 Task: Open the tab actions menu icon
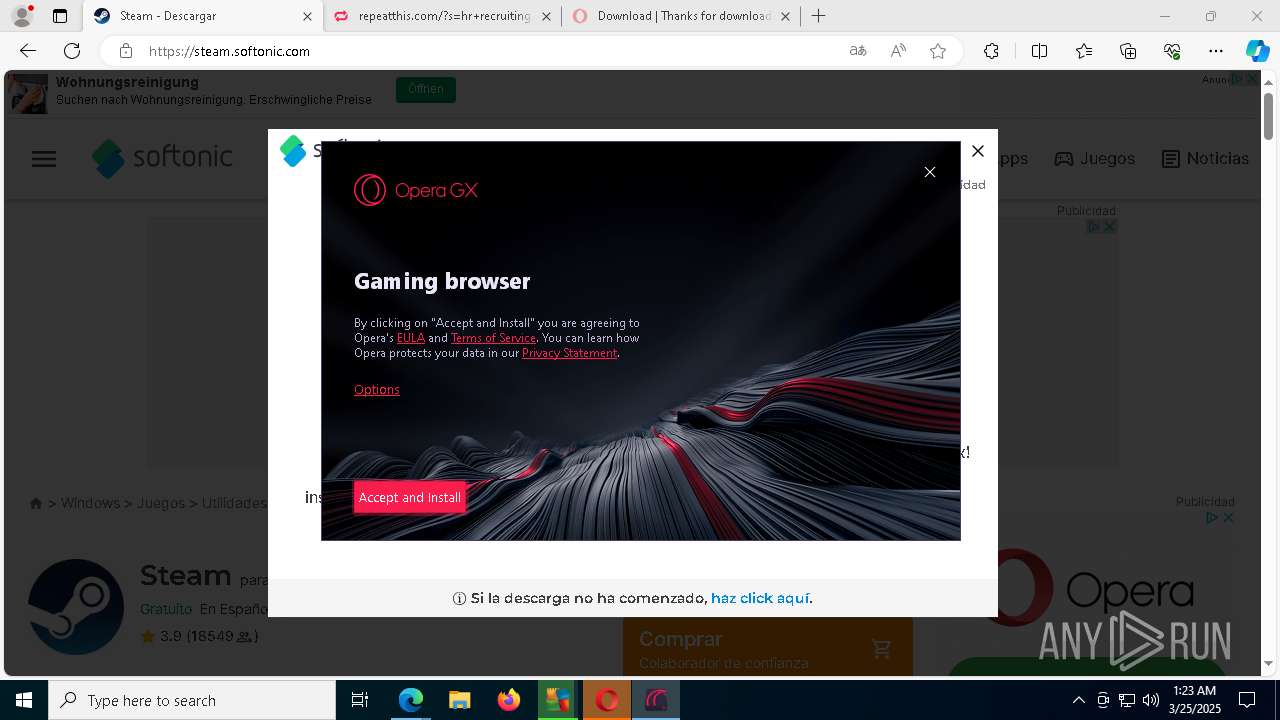click(60, 16)
